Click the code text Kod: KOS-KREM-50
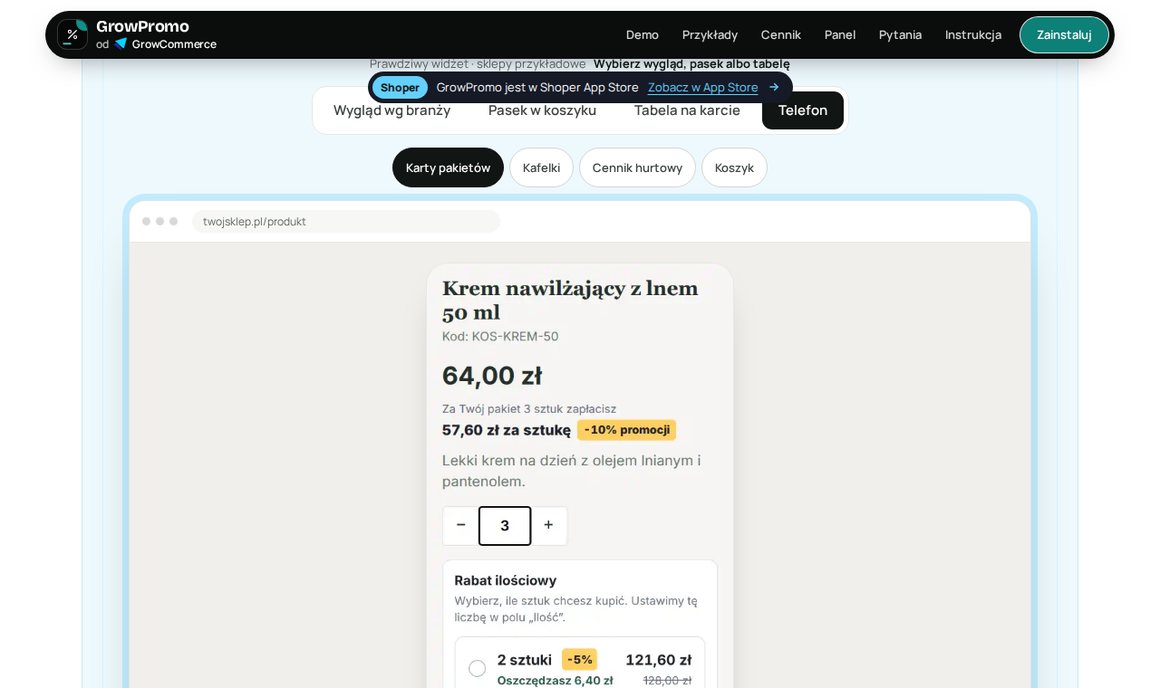 tap(500, 337)
